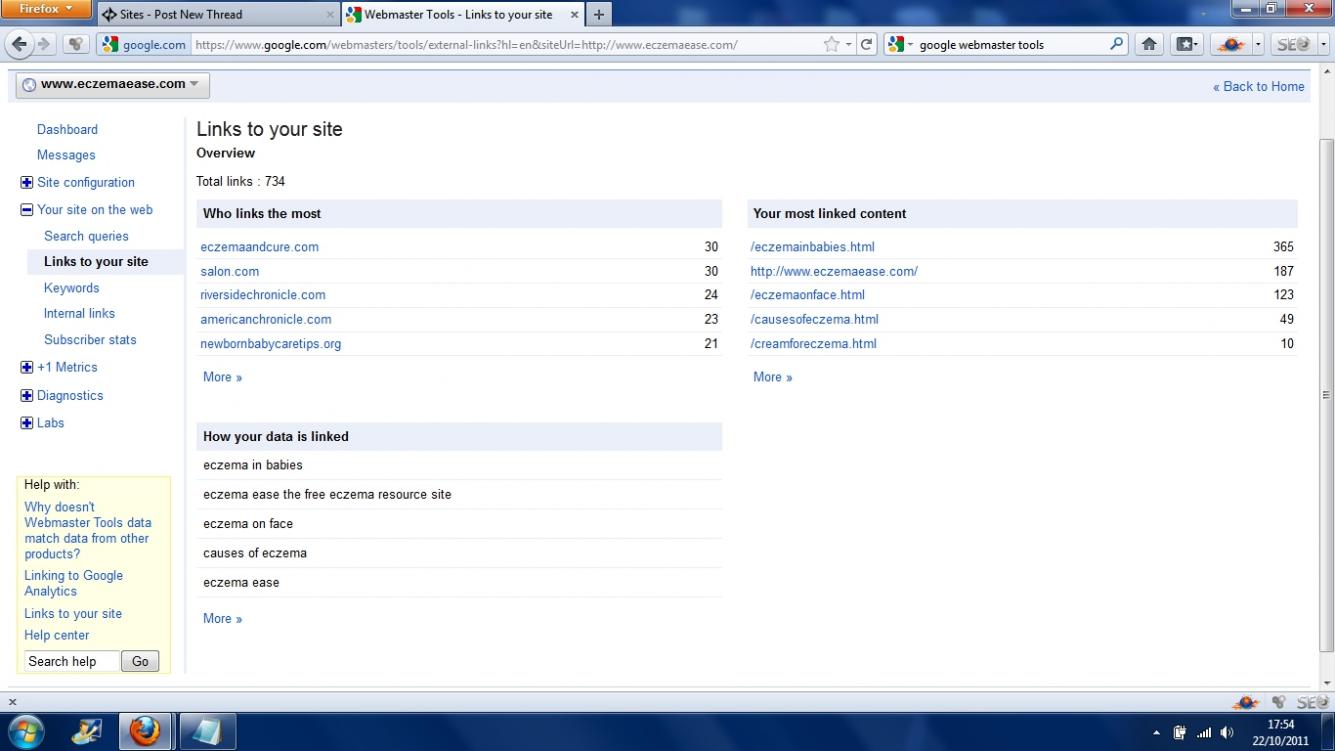Open Search queries in the sidebar
The height and width of the screenshot is (751, 1335).
click(86, 236)
